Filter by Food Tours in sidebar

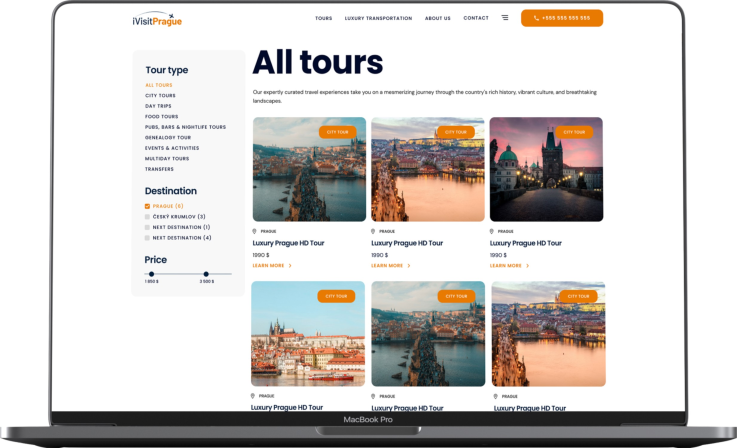click(161, 117)
